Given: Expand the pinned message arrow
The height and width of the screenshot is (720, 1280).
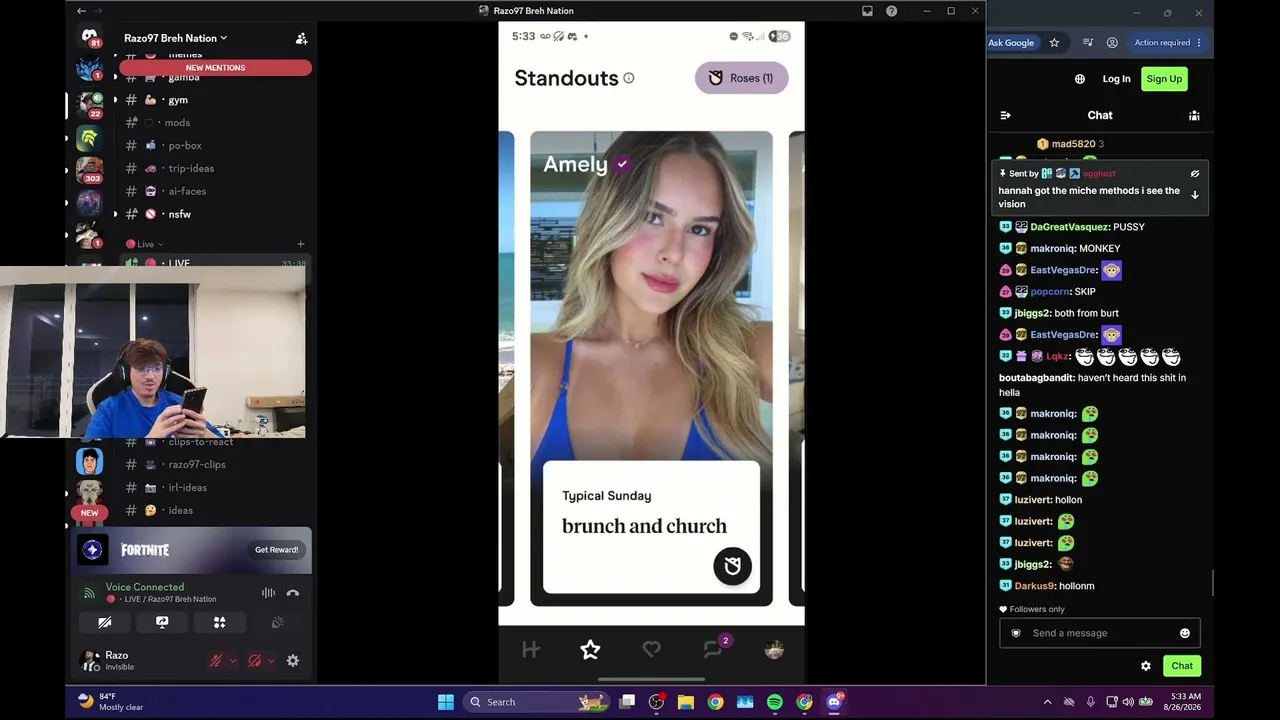Looking at the screenshot, I should [1195, 195].
